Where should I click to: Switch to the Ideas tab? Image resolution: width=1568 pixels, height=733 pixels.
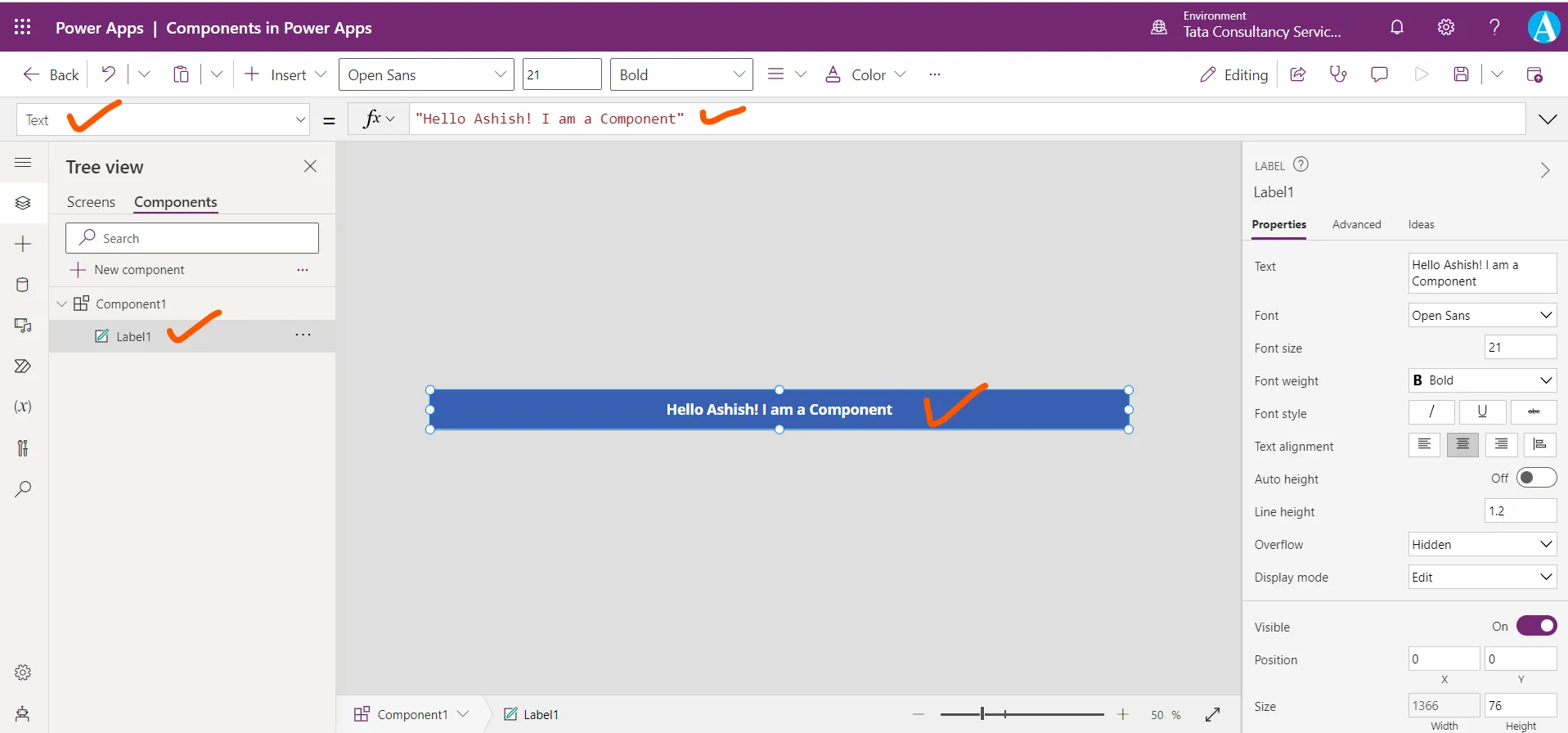[1421, 224]
